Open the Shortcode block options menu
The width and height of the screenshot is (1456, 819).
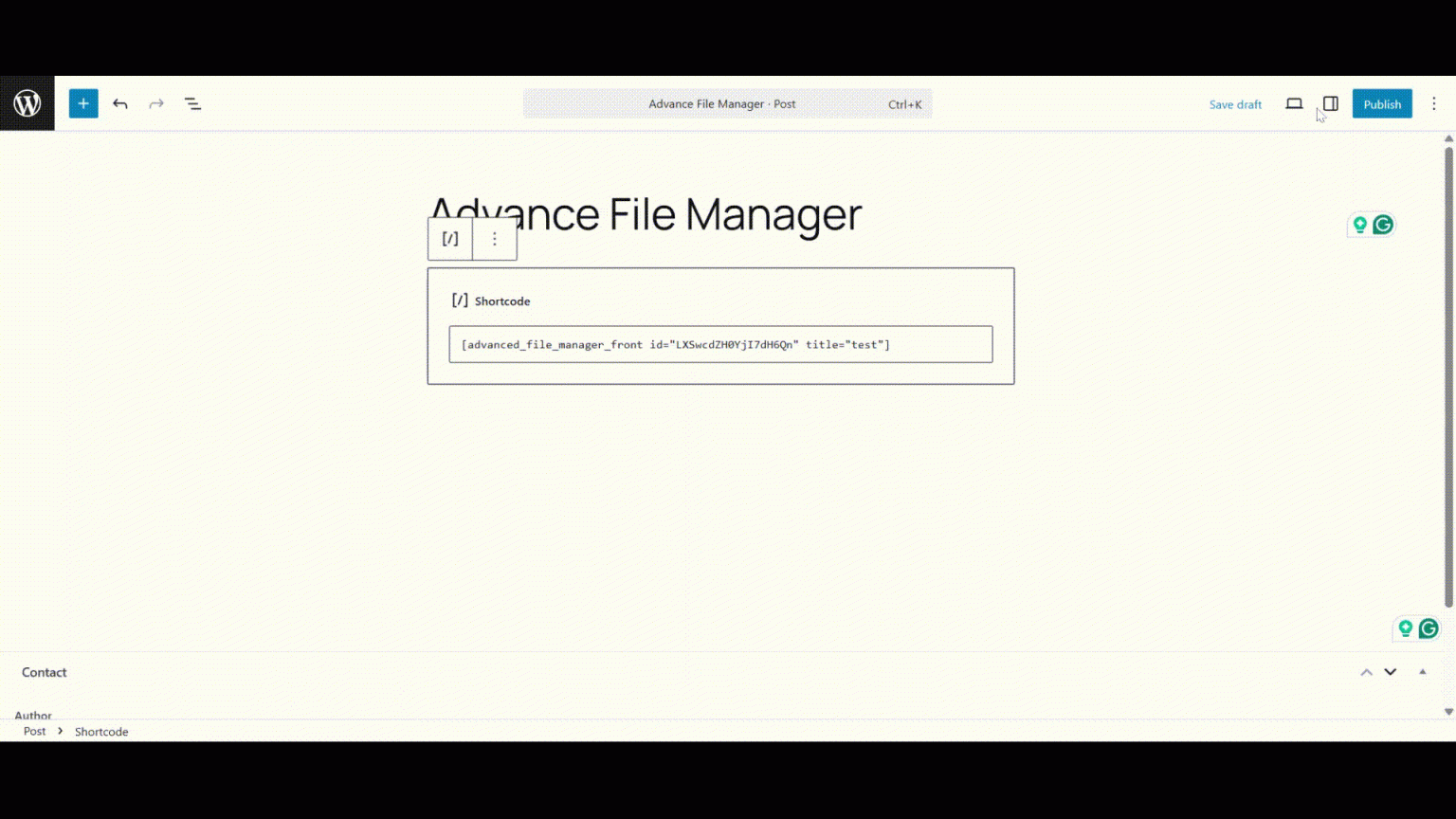(x=495, y=239)
